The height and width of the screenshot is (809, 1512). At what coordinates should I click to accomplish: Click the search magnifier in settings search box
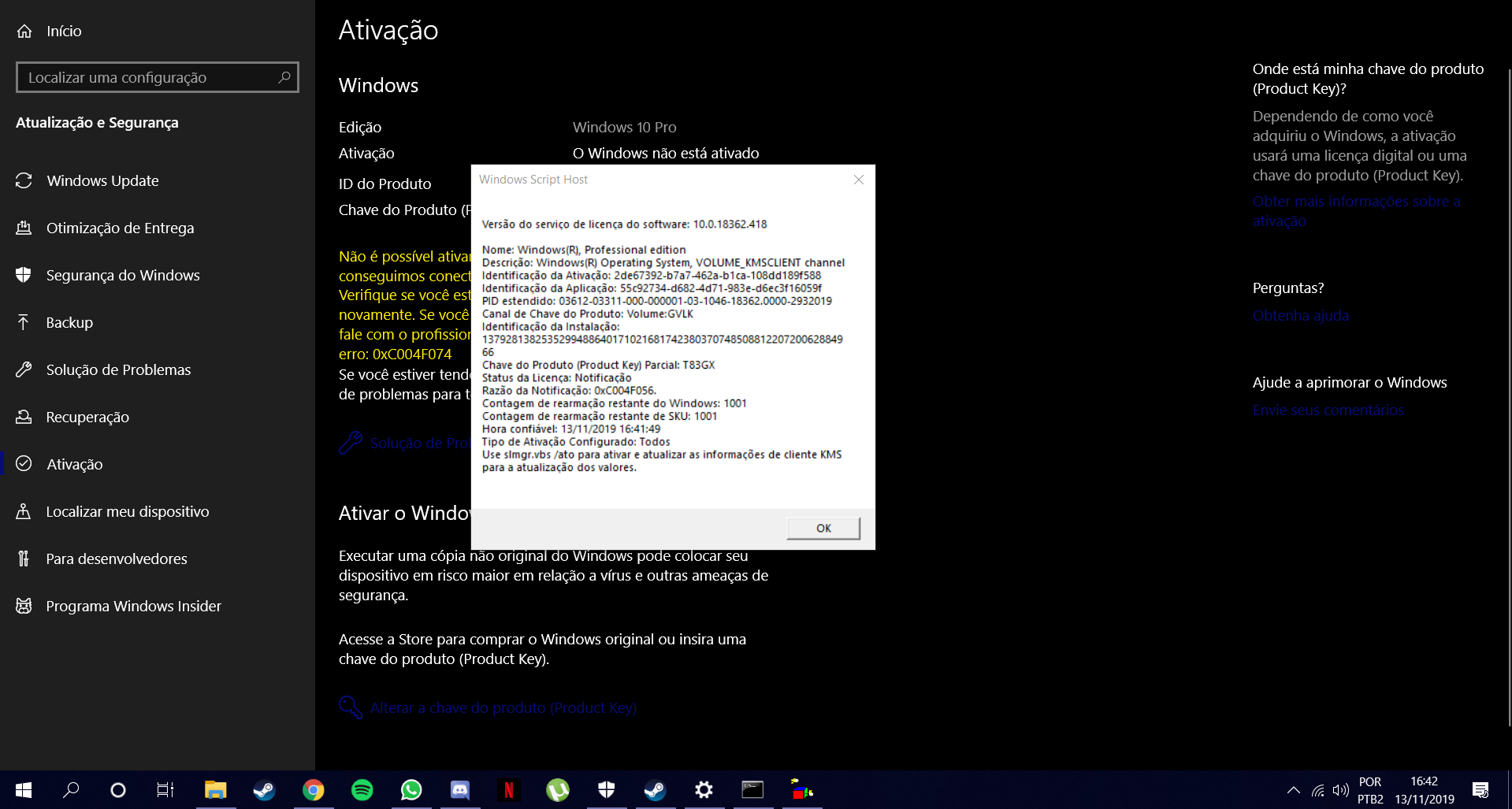[x=284, y=77]
